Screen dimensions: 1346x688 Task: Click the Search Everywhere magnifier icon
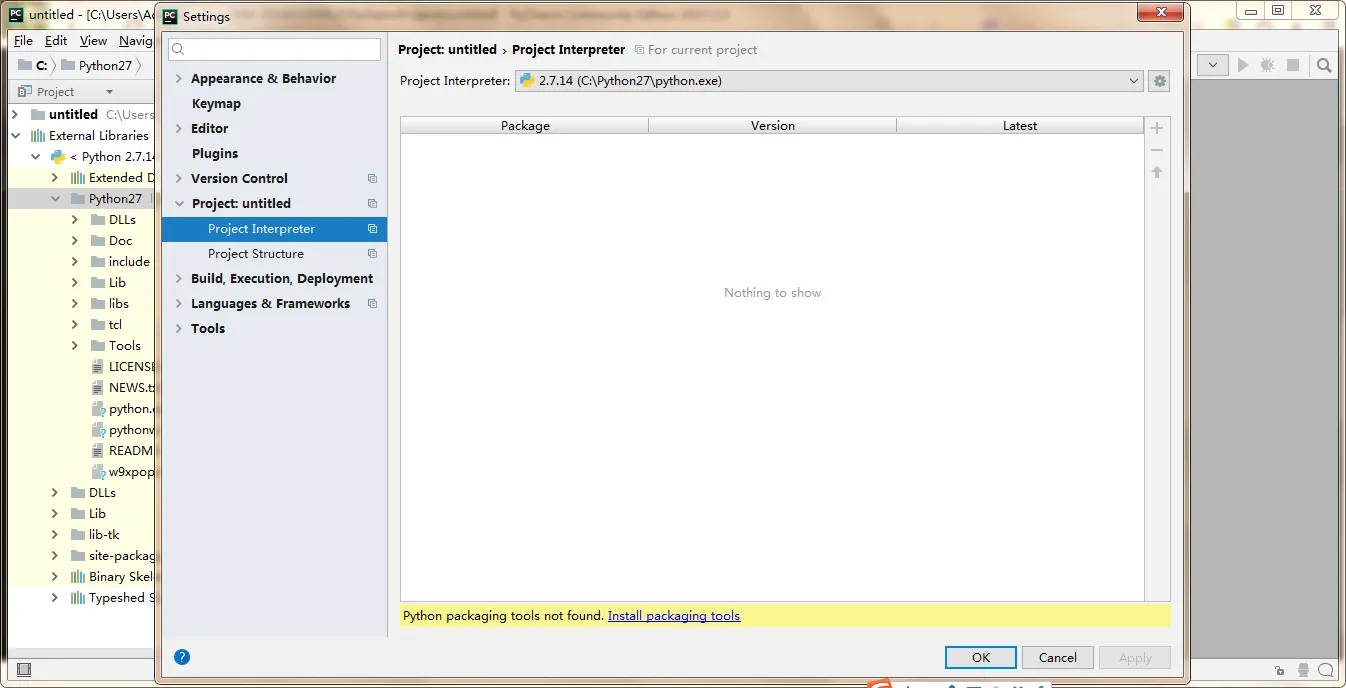coord(1324,65)
